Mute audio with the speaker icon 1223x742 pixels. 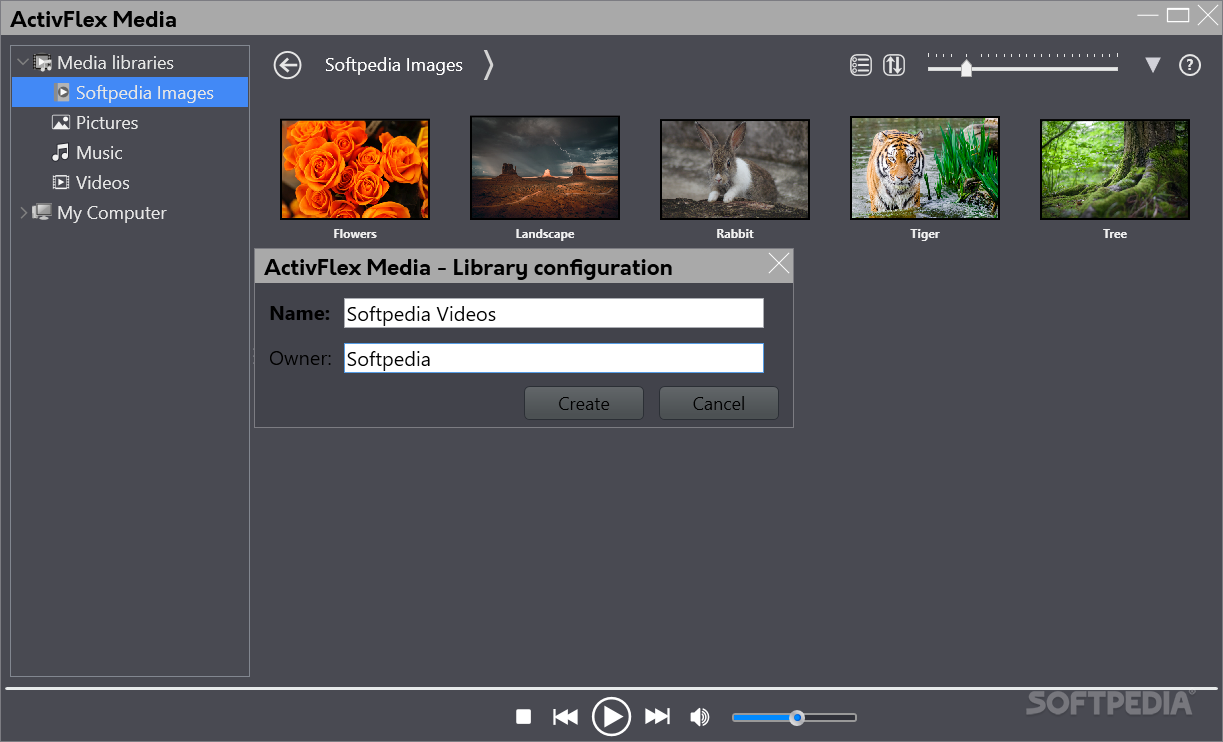pyautogui.click(x=699, y=716)
